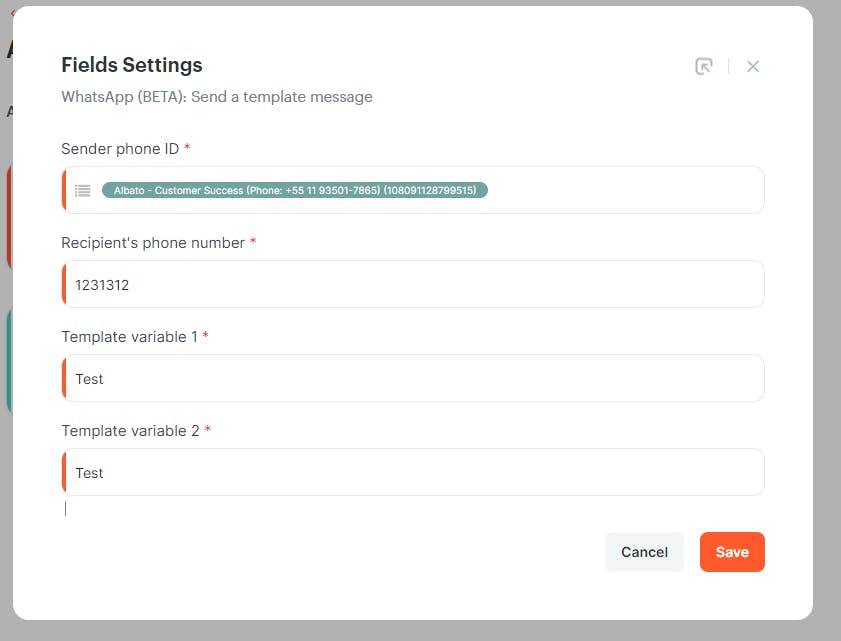Click the WhatsApp (BETA) subtitle text
The width and height of the screenshot is (841, 641).
pyautogui.click(x=217, y=97)
